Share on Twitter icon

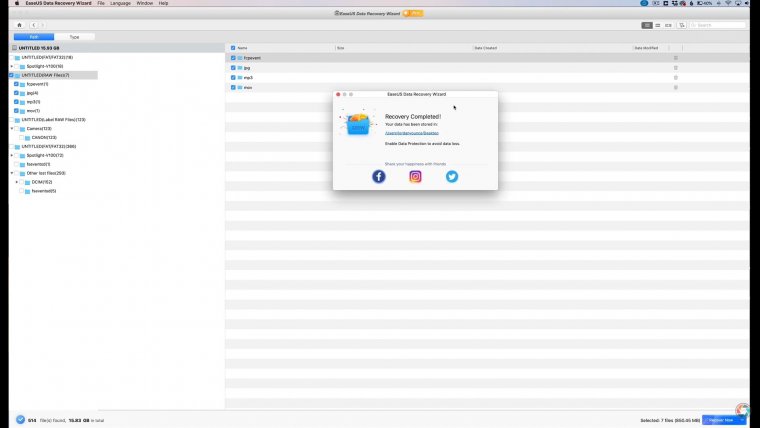coord(452,176)
